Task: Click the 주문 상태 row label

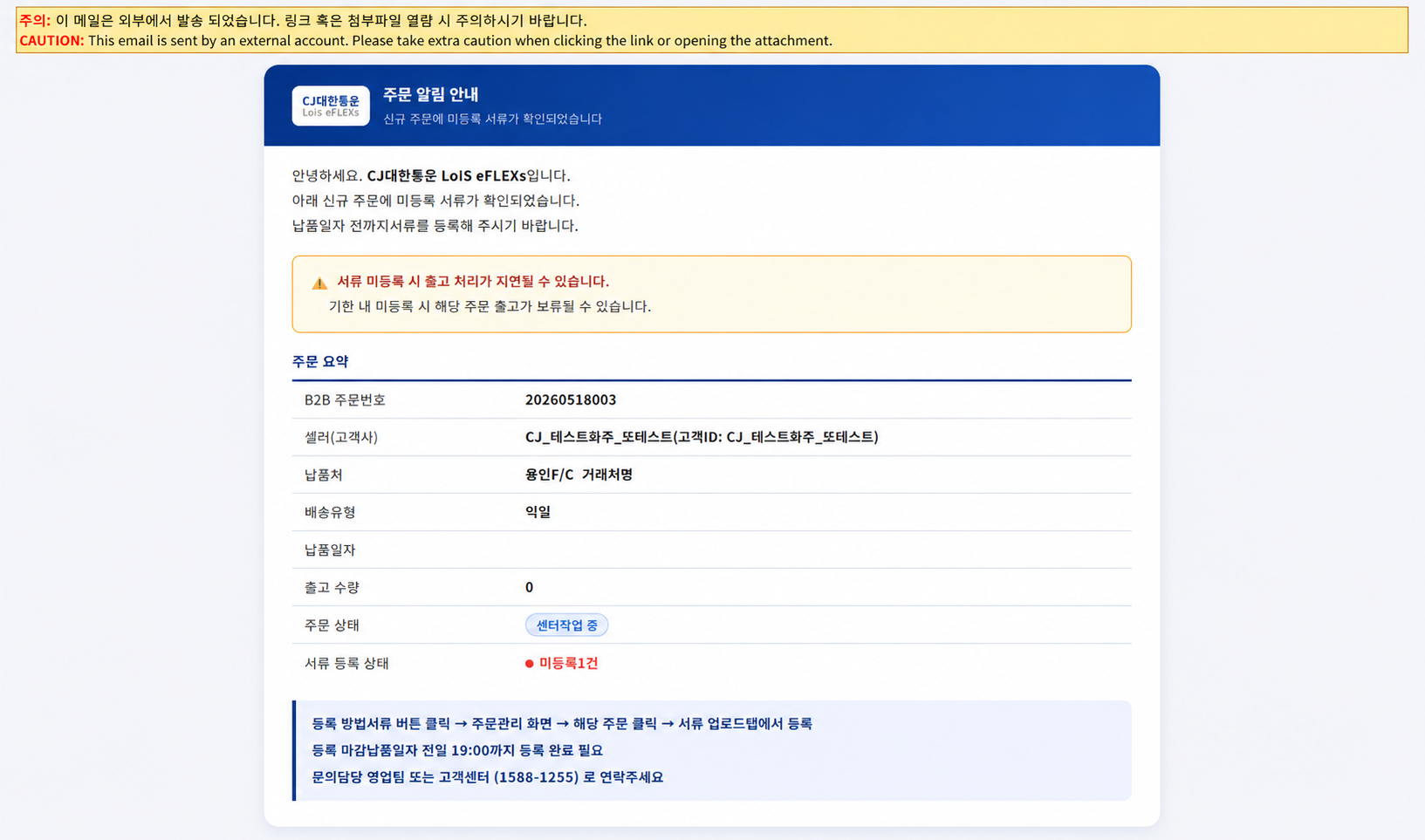Action: [x=332, y=625]
